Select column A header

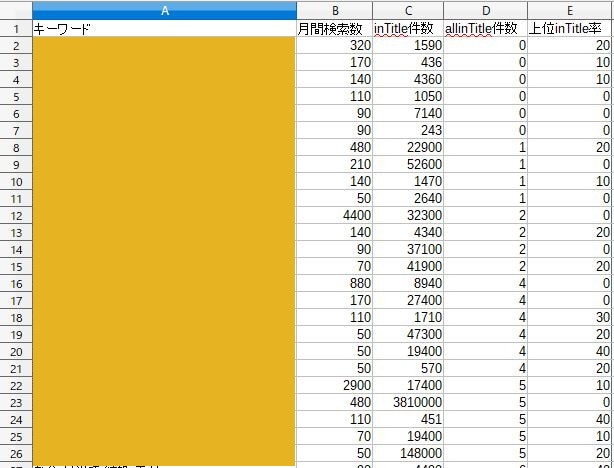pos(164,11)
